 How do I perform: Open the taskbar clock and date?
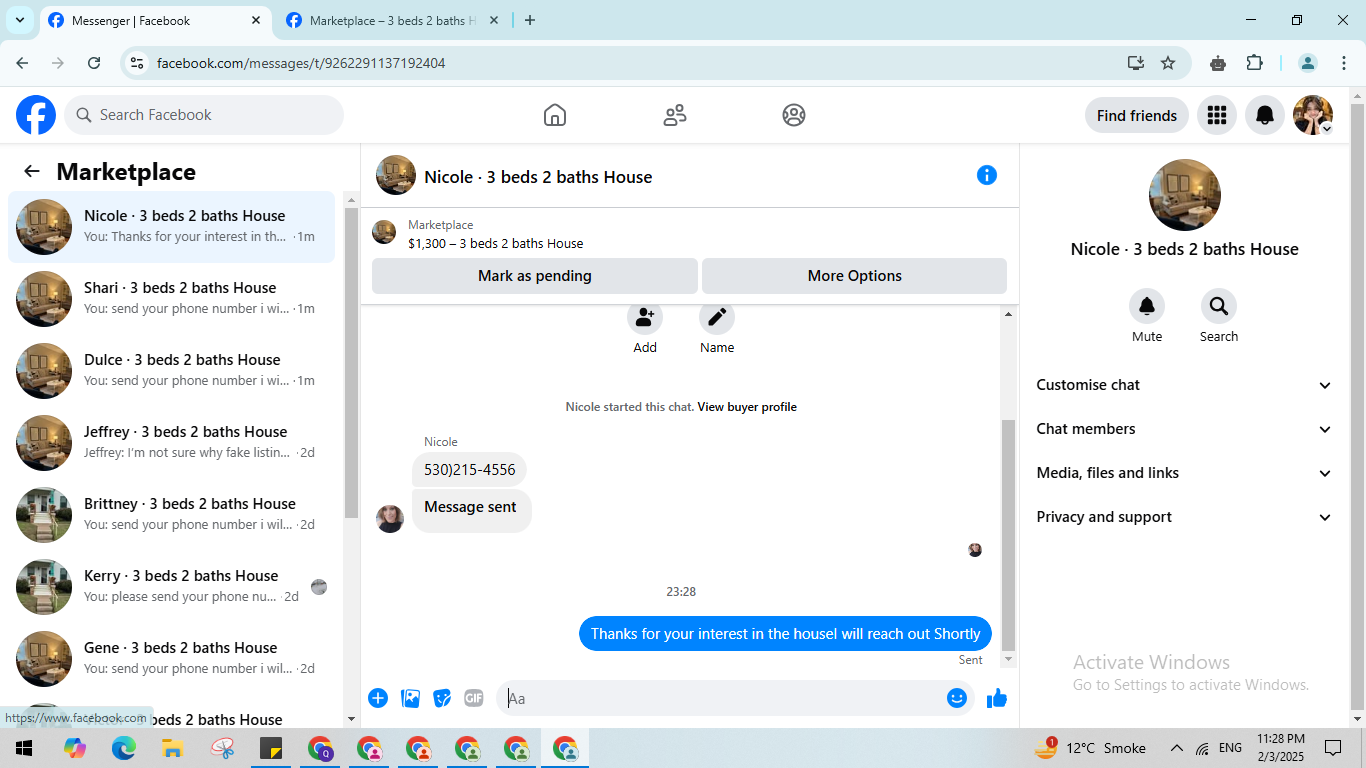tap(1281, 747)
